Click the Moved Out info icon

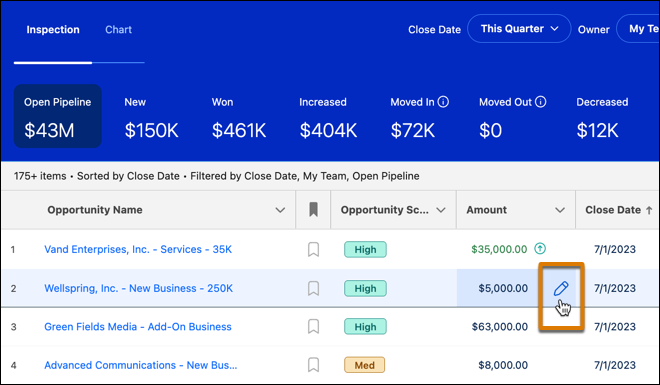coord(540,102)
